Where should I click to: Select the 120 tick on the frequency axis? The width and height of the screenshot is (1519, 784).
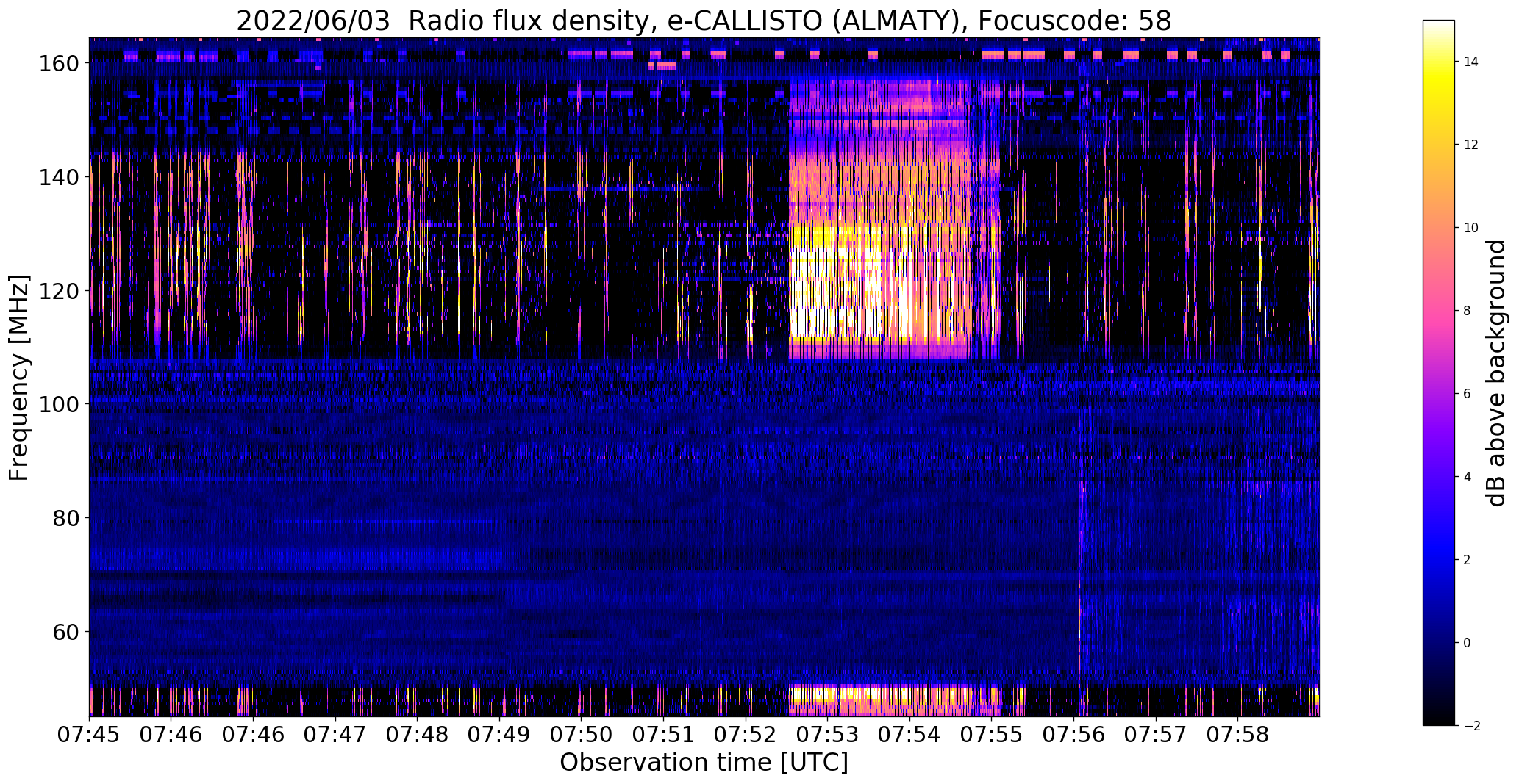59,292
